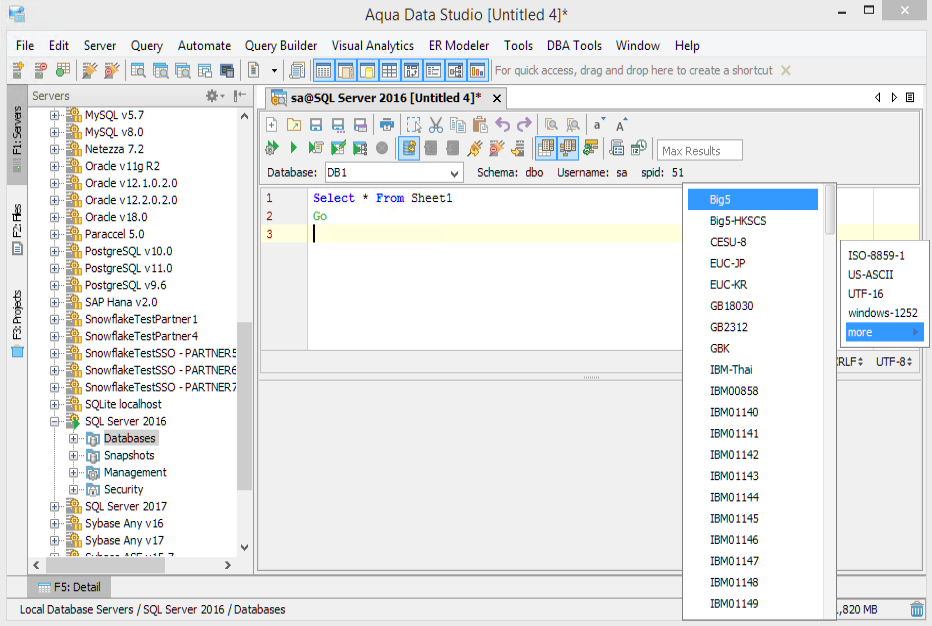Screen dimensions: 932x626
Task: Open the Database DB1 dropdown
Action: click(453, 173)
